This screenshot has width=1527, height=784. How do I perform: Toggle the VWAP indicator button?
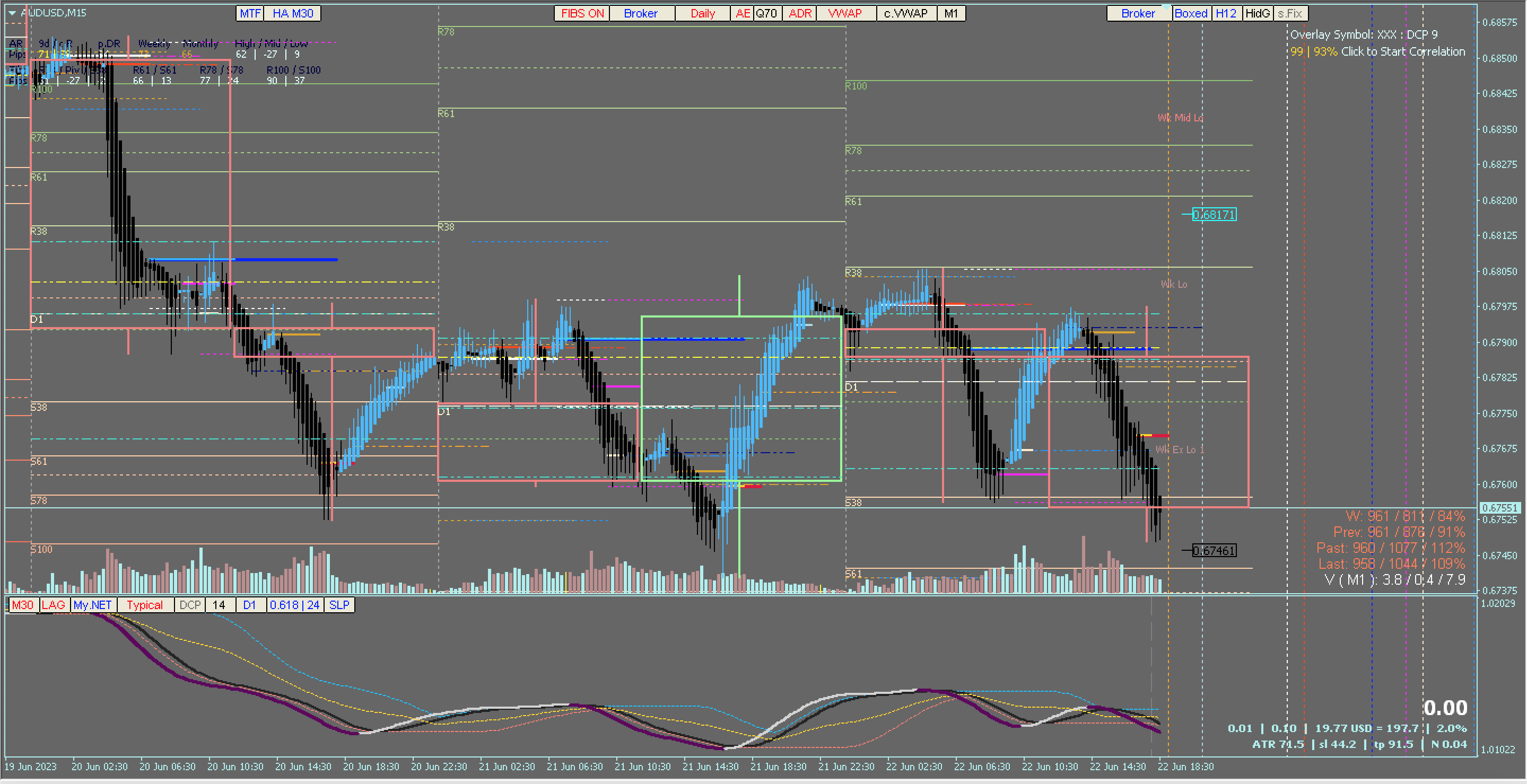[x=845, y=13]
